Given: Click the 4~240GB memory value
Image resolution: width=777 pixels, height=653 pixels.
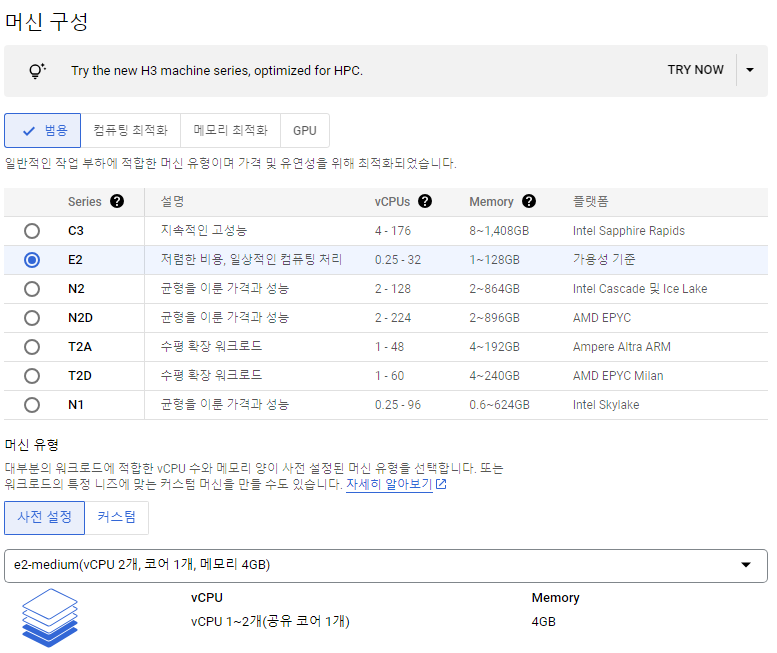Looking at the screenshot, I should tap(495, 376).
